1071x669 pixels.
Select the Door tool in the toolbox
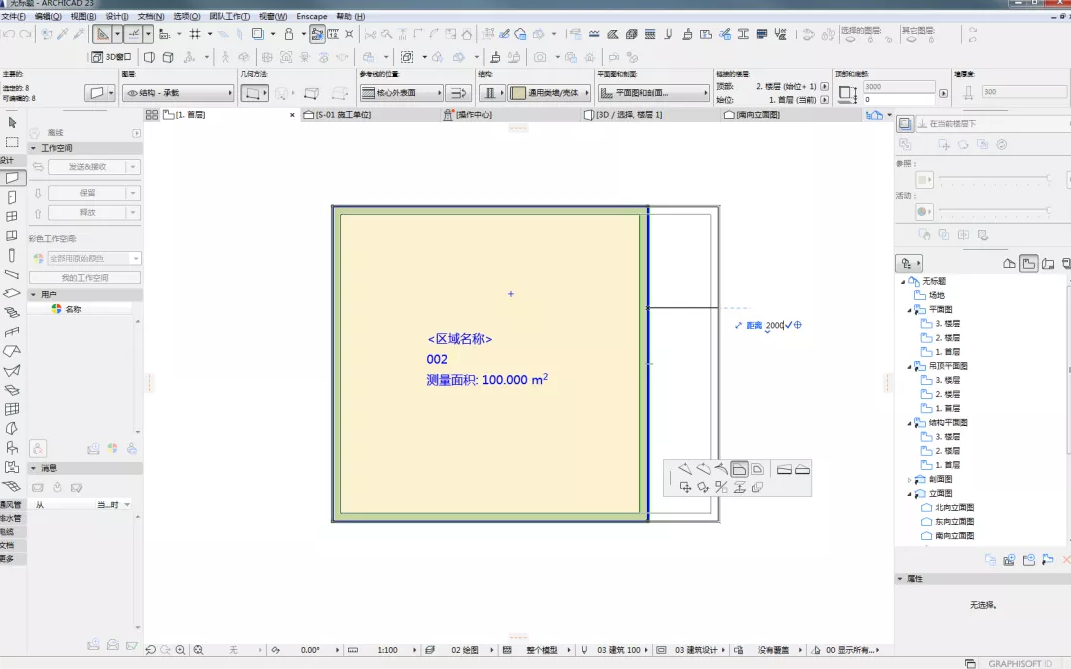tap(12, 197)
